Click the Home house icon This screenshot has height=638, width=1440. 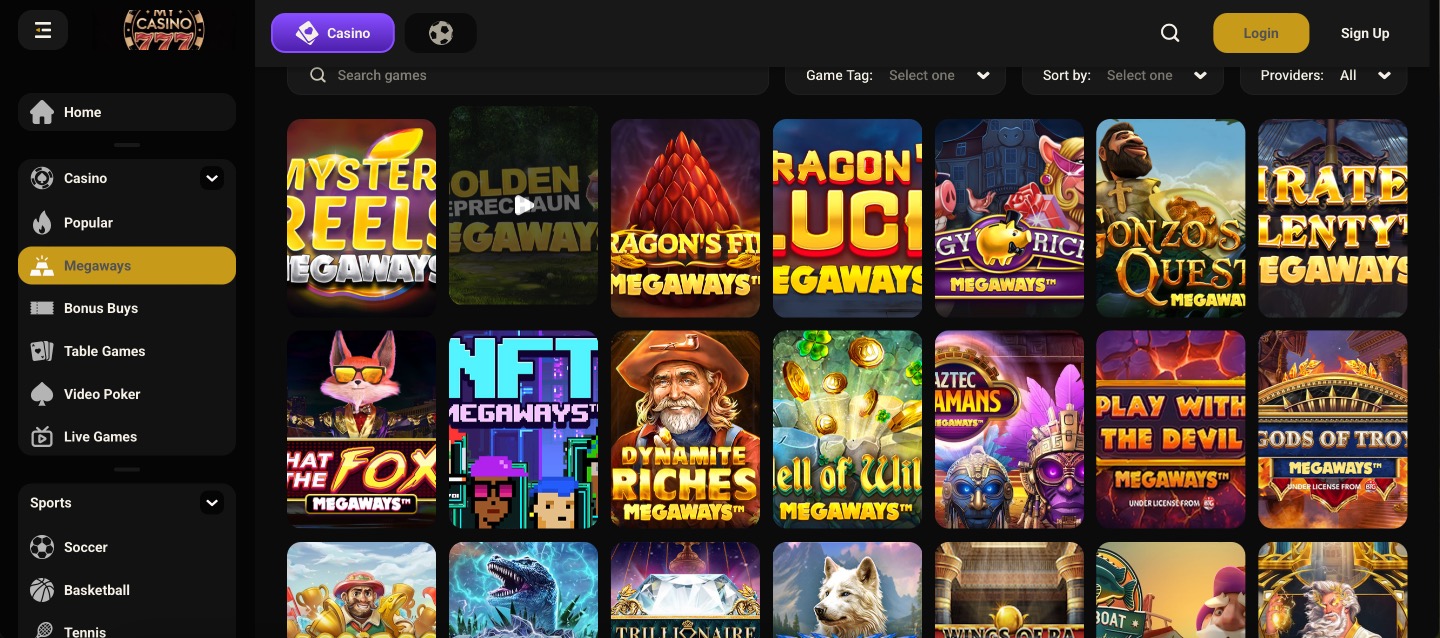click(42, 112)
